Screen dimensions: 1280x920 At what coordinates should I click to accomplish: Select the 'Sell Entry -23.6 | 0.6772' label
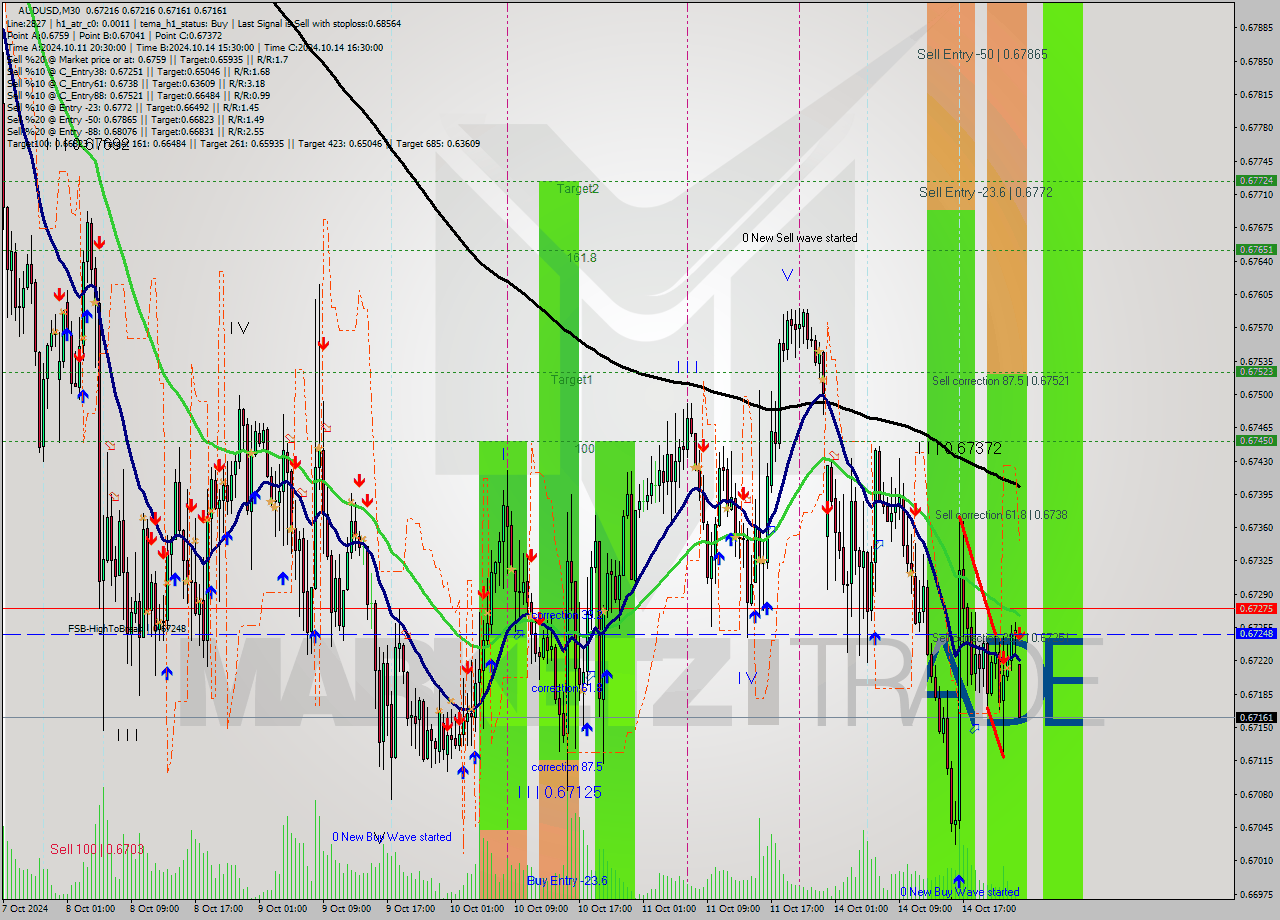coord(985,192)
